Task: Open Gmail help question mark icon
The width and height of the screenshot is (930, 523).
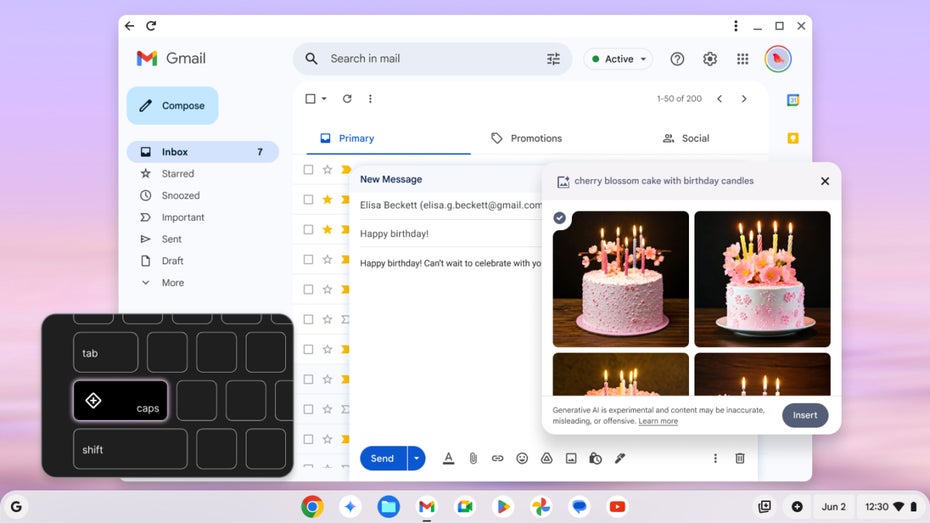Action: pyautogui.click(x=677, y=59)
